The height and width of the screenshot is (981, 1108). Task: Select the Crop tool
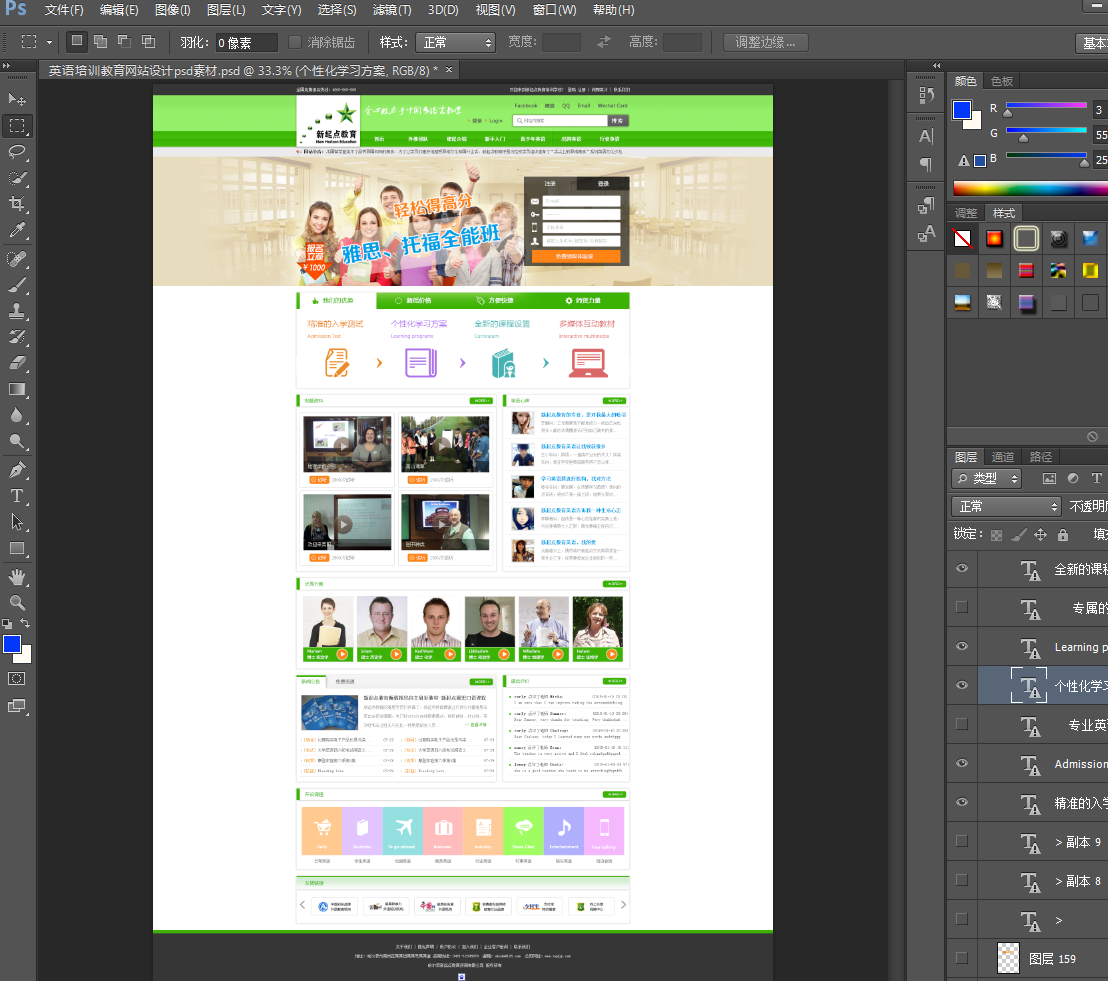(17, 204)
